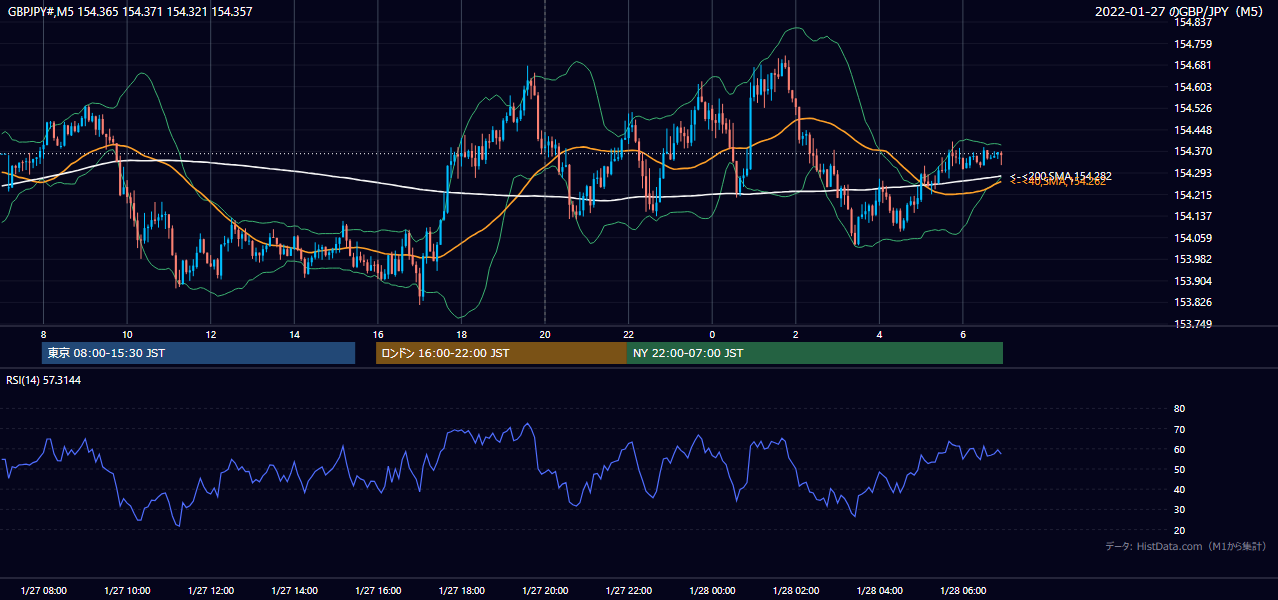Click RSI scale value 20
The width and height of the screenshot is (1278, 600).
tap(1180, 530)
